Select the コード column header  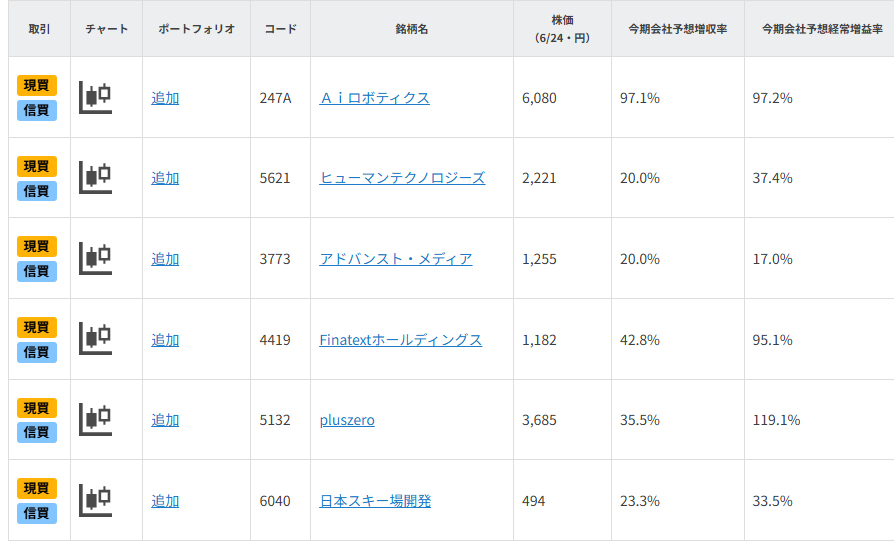pos(281,29)
